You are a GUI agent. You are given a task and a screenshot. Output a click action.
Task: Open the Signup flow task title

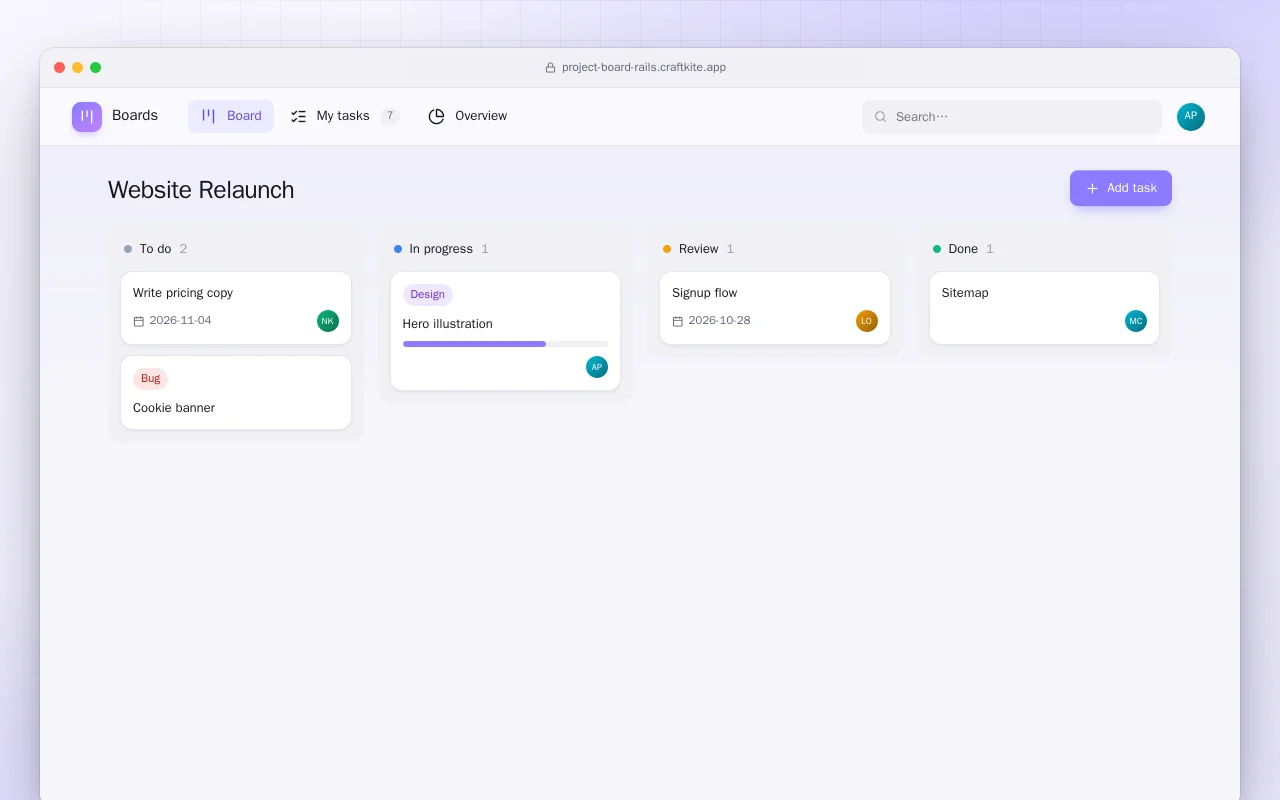705,293
